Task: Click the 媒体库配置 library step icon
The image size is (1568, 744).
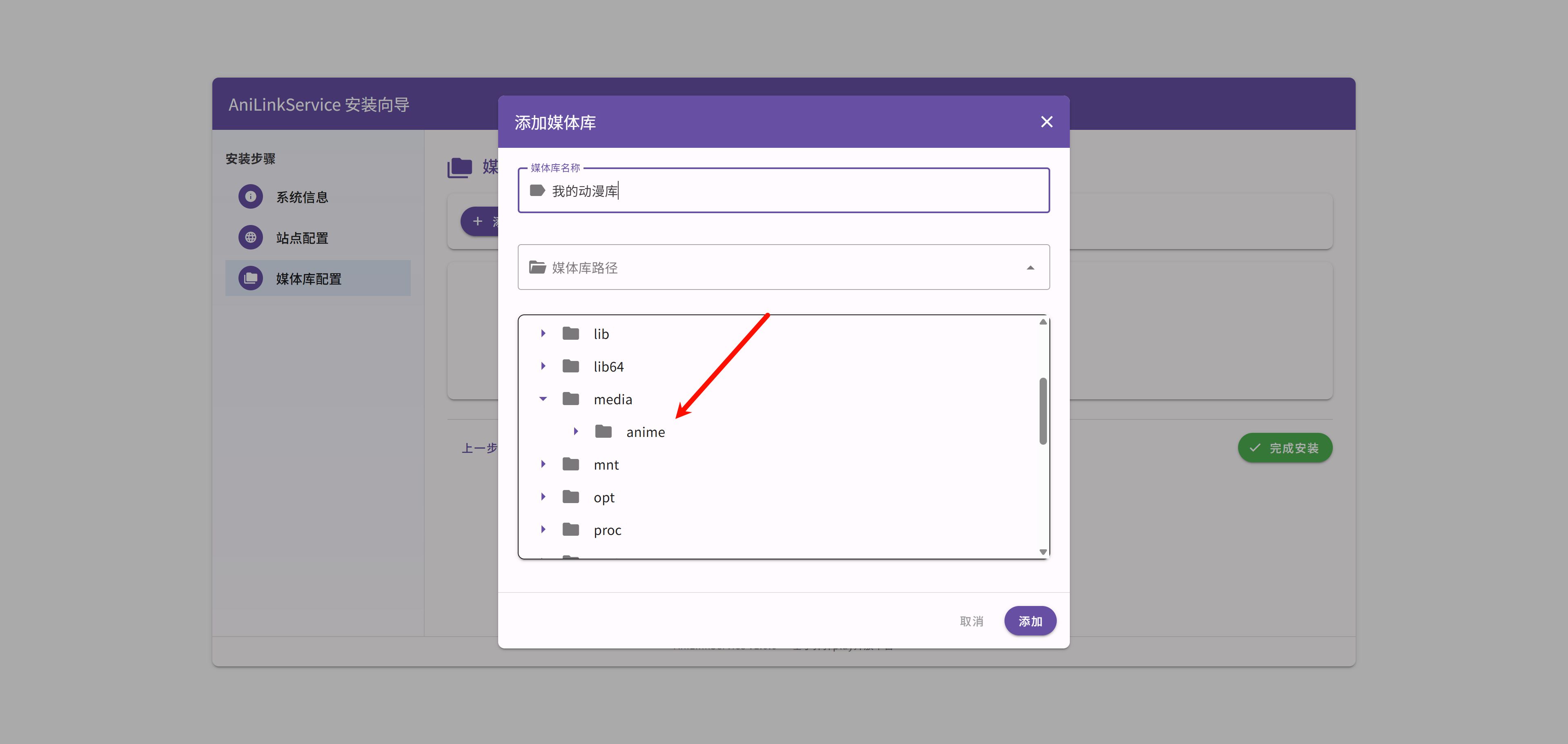Action: tap(250, 278)
